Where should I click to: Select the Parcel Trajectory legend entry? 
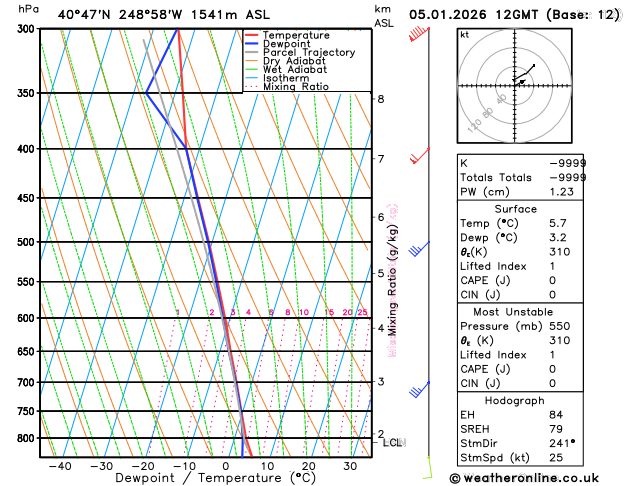(x=308, y=53)
